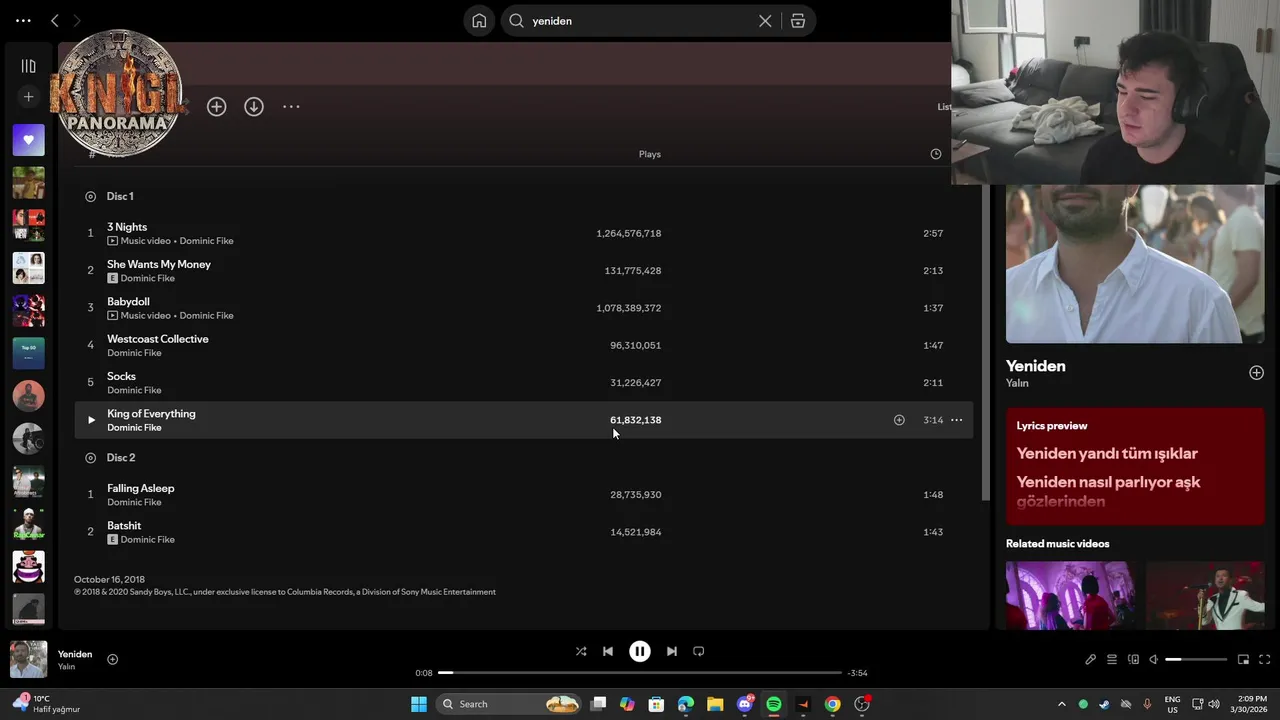This screenshot has width=1280, height=720.
Task: Skip to next track
Action: (672, 651)
